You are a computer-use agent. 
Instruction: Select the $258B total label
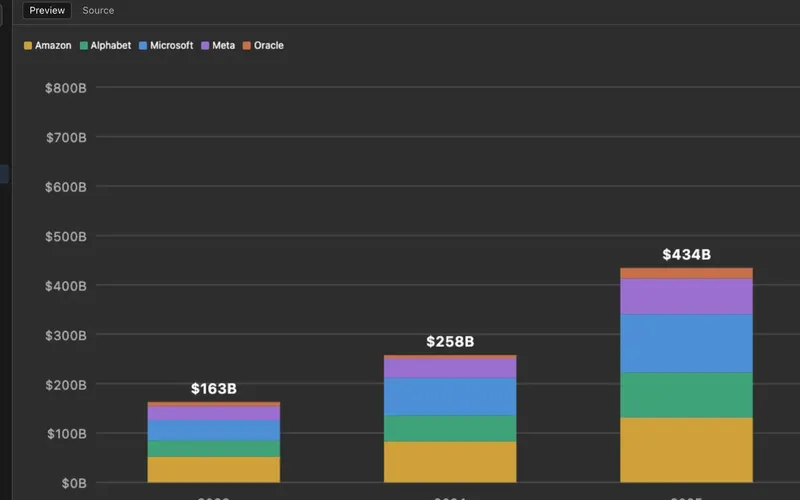[450, 341]
